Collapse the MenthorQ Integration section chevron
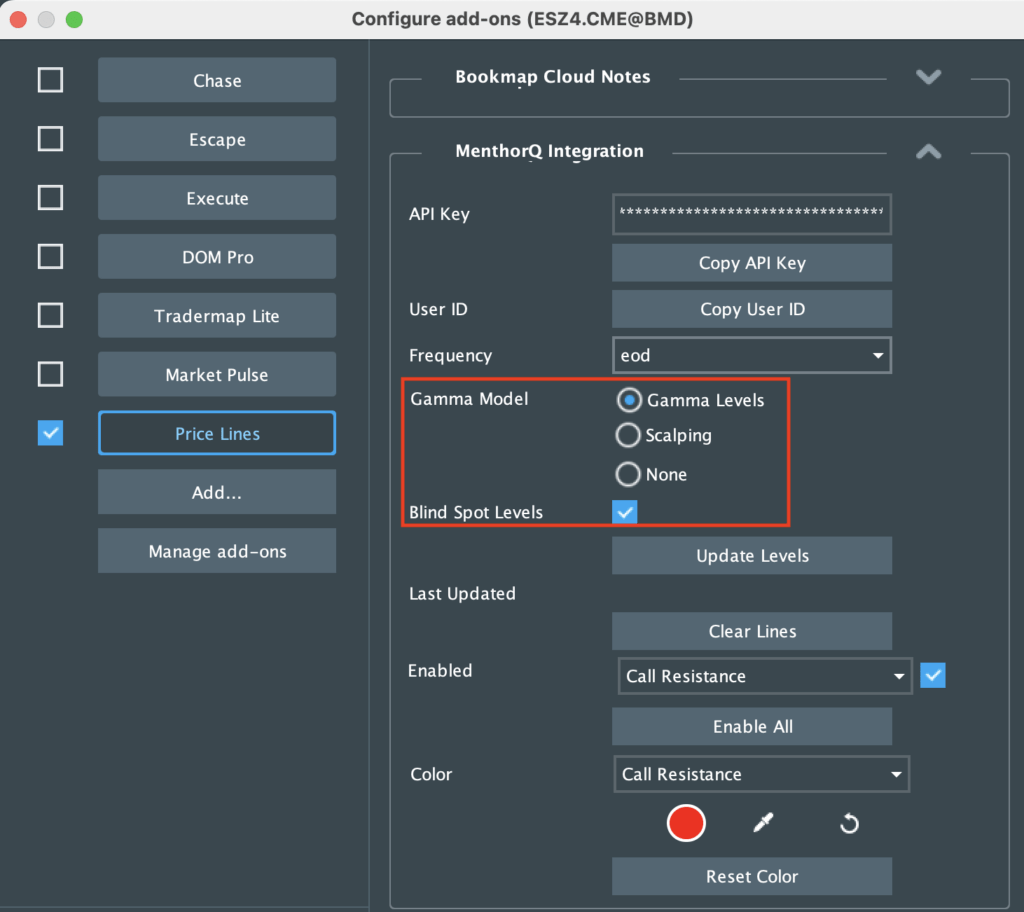 (928, 152)
